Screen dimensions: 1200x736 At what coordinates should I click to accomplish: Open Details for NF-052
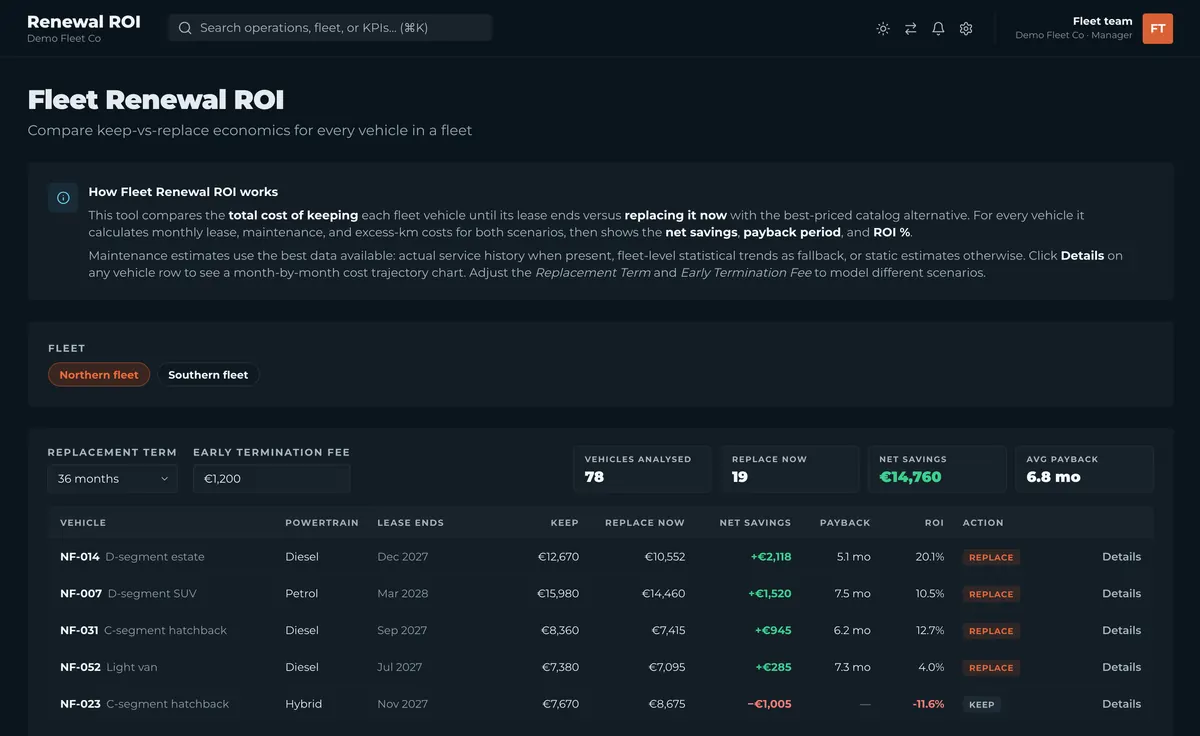coord(1121,667)
